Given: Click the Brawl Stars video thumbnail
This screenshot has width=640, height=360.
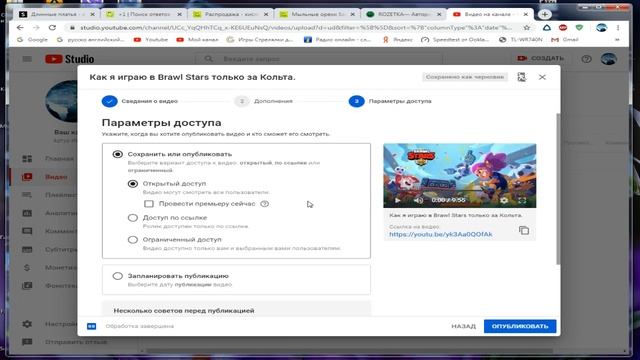Looking at the screenshot, I should (x=460, y=176).
